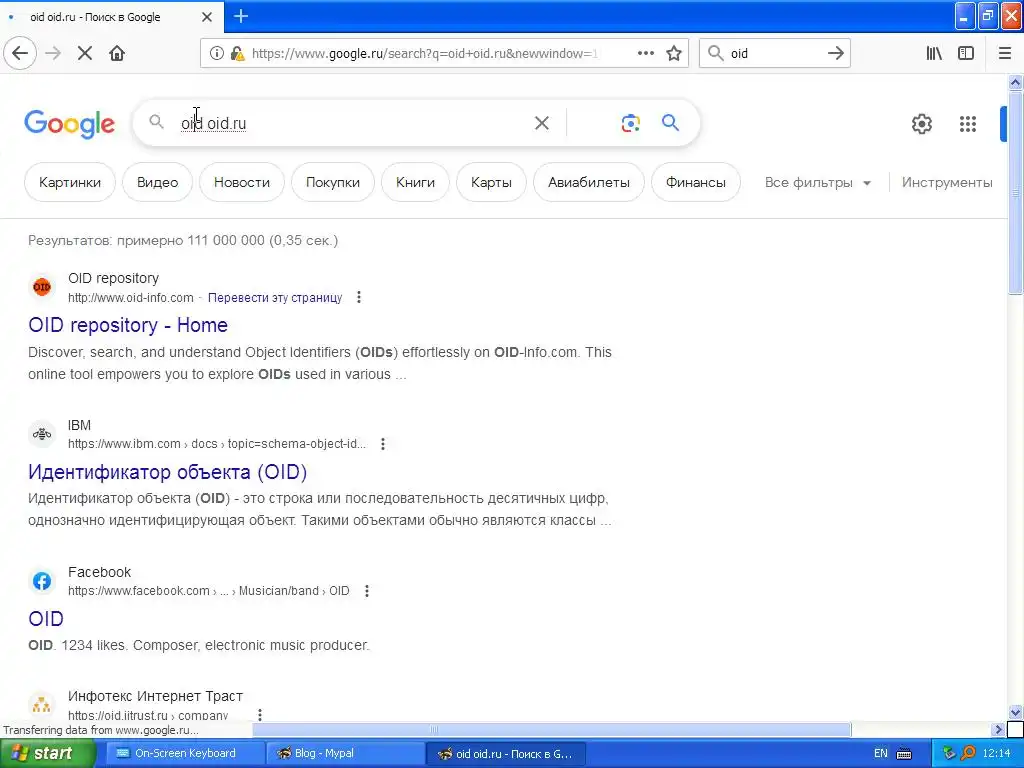The height and width of the screenshot is (768, 1024).
Task: Open Google quick settings gear
Action: [921, 123]
